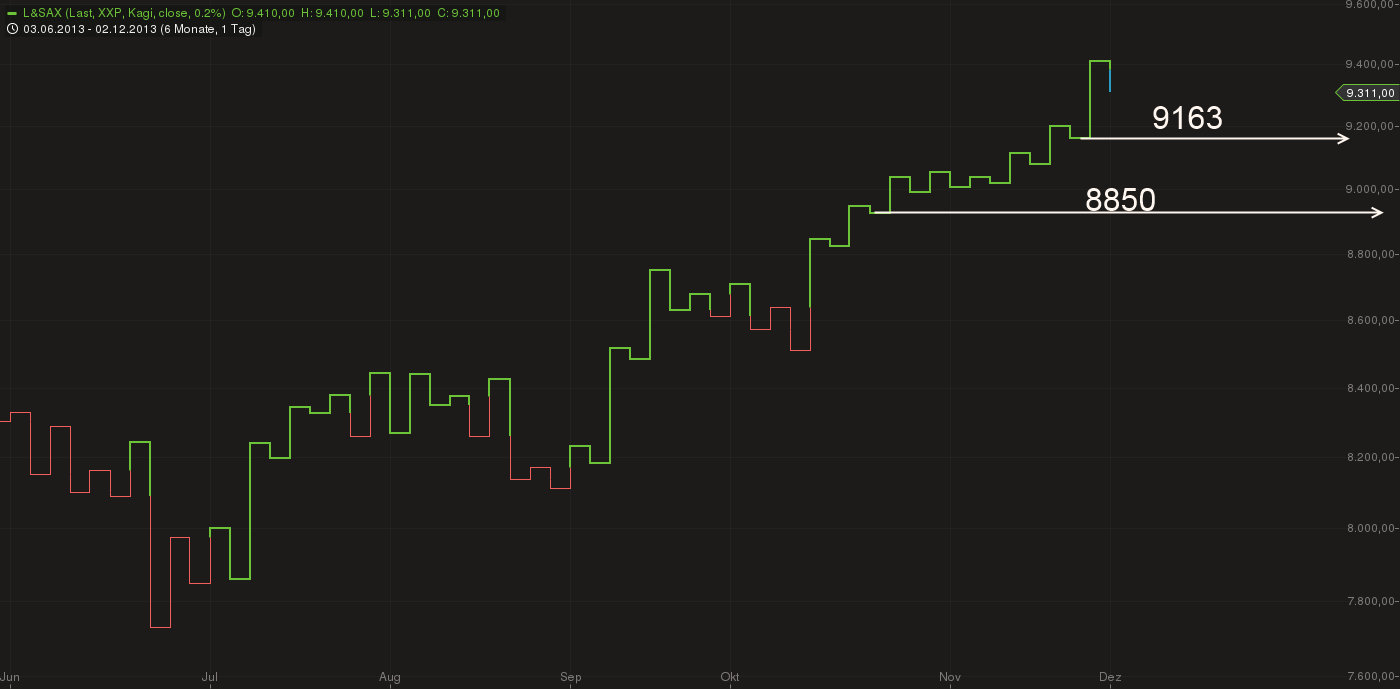
Task: Click the 9163 annotation text
Action: [1187, 118]
